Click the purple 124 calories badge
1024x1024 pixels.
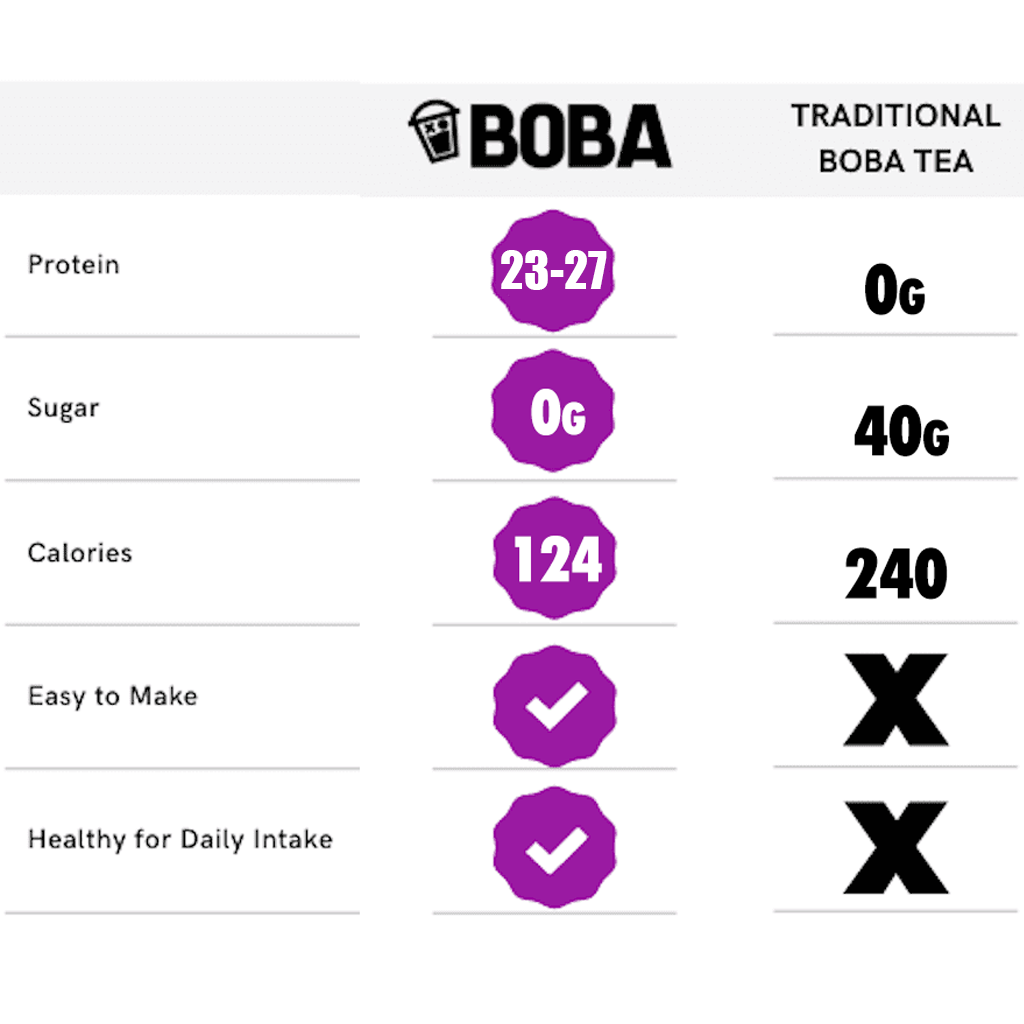tap(554, 558)
